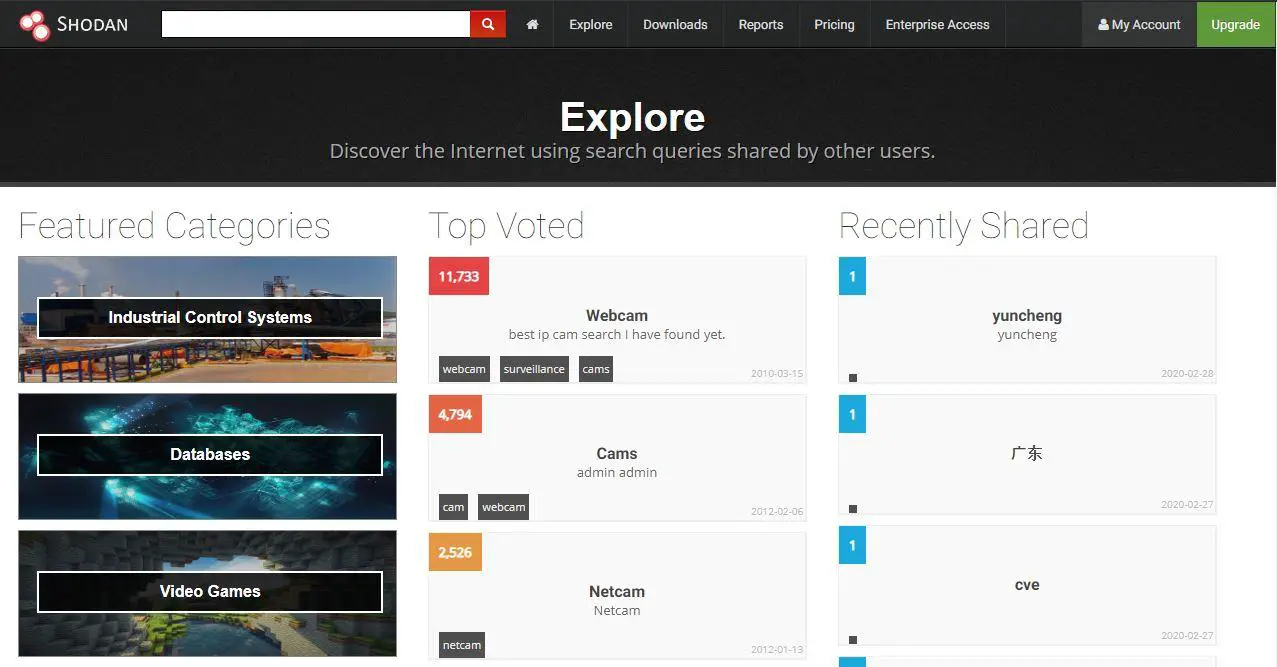Open the Databases category
Image resolution: width=1277 pixels, height=667 pixels.
coord(208,456)
